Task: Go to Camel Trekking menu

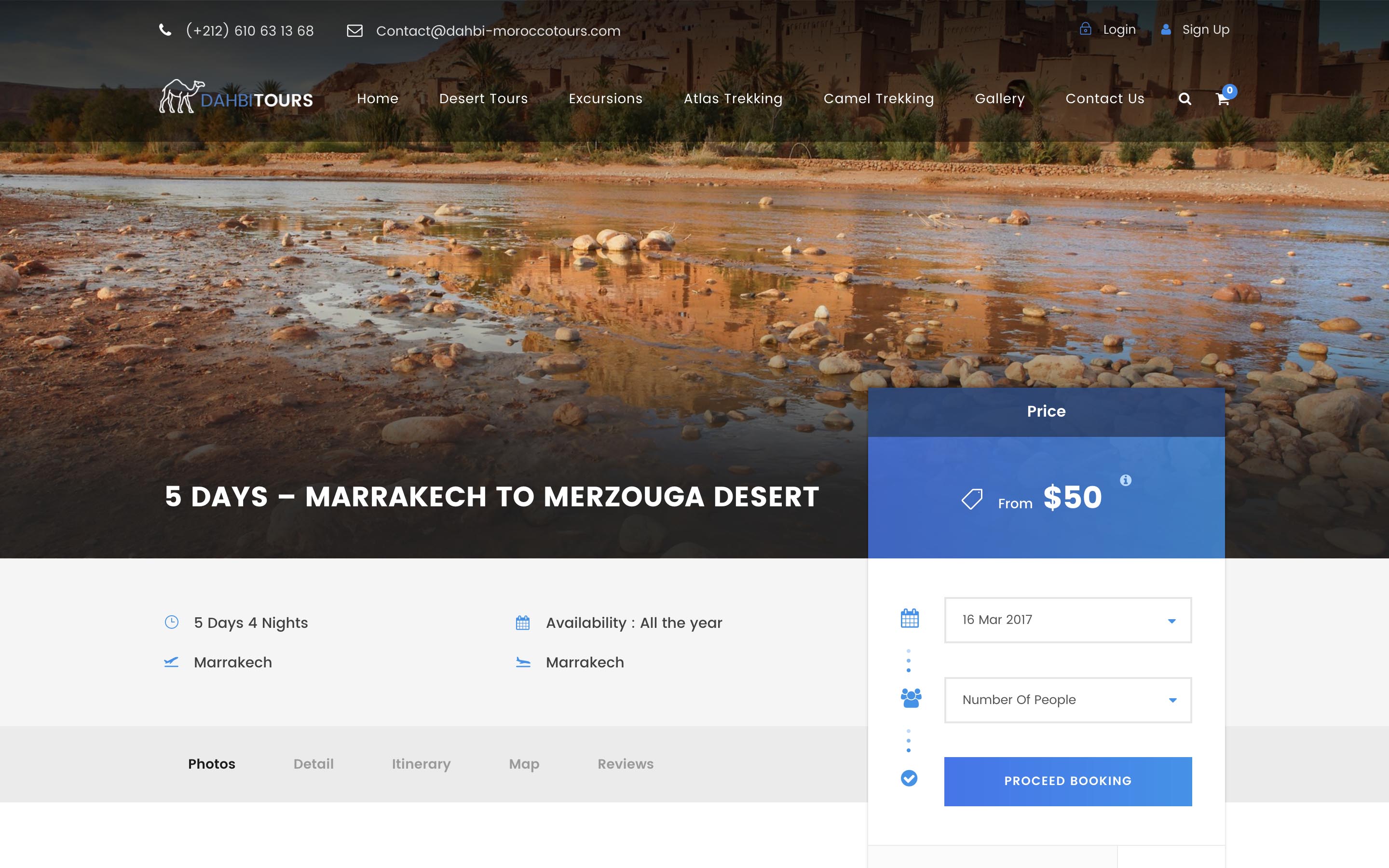Action: tap(878, 99)
